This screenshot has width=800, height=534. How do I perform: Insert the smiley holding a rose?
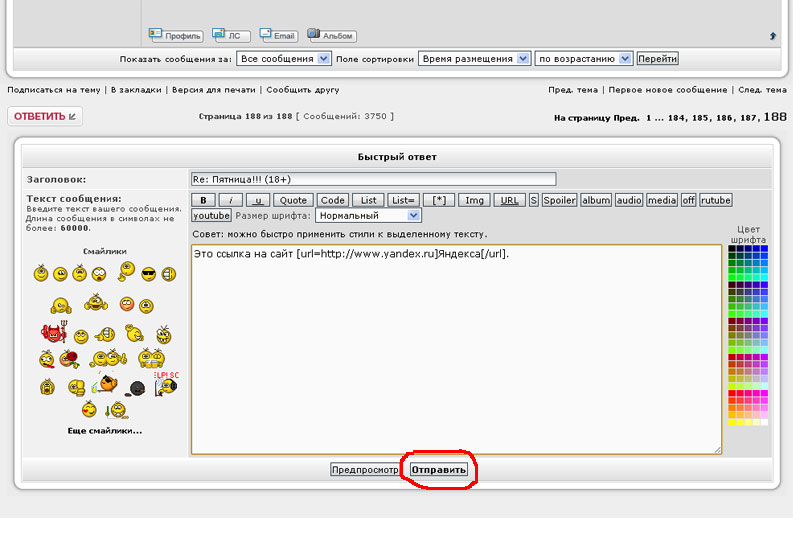(x=70, y=359)
